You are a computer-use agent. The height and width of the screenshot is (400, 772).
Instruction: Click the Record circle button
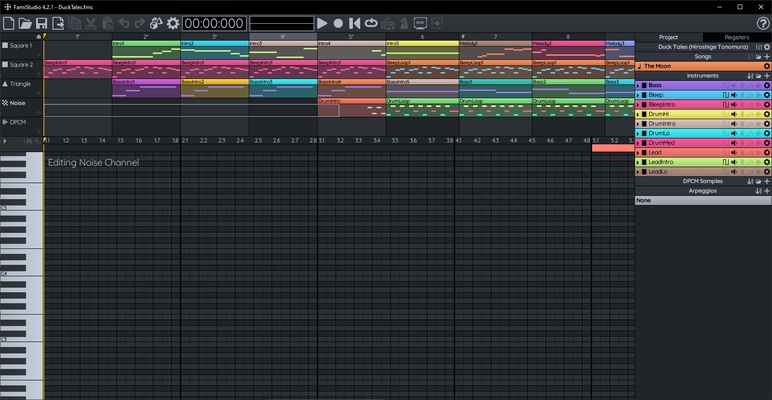(x=338, y=23)
